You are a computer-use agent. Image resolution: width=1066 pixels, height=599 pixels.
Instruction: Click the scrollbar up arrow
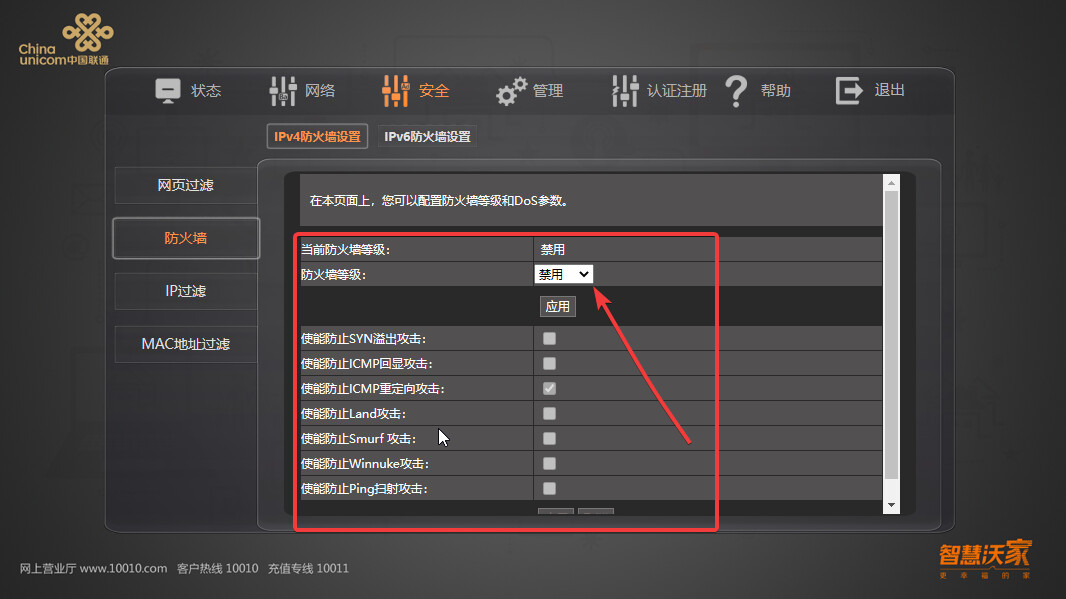click(891, 183)
